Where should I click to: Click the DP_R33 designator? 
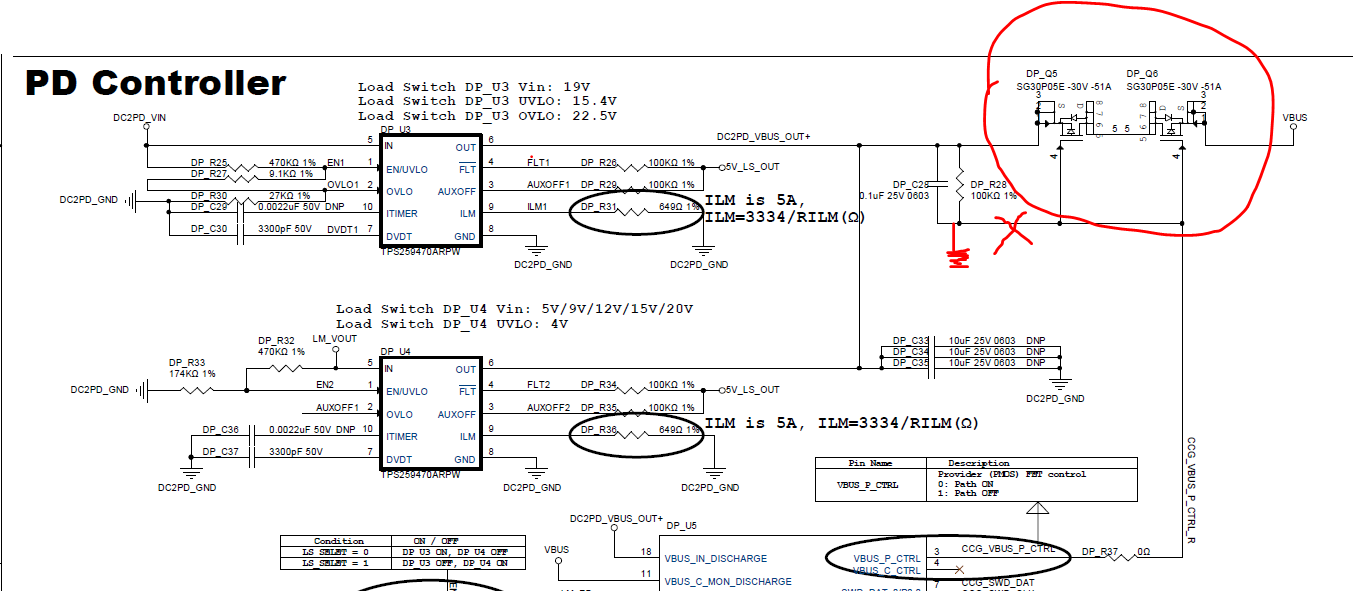(187, 362)
